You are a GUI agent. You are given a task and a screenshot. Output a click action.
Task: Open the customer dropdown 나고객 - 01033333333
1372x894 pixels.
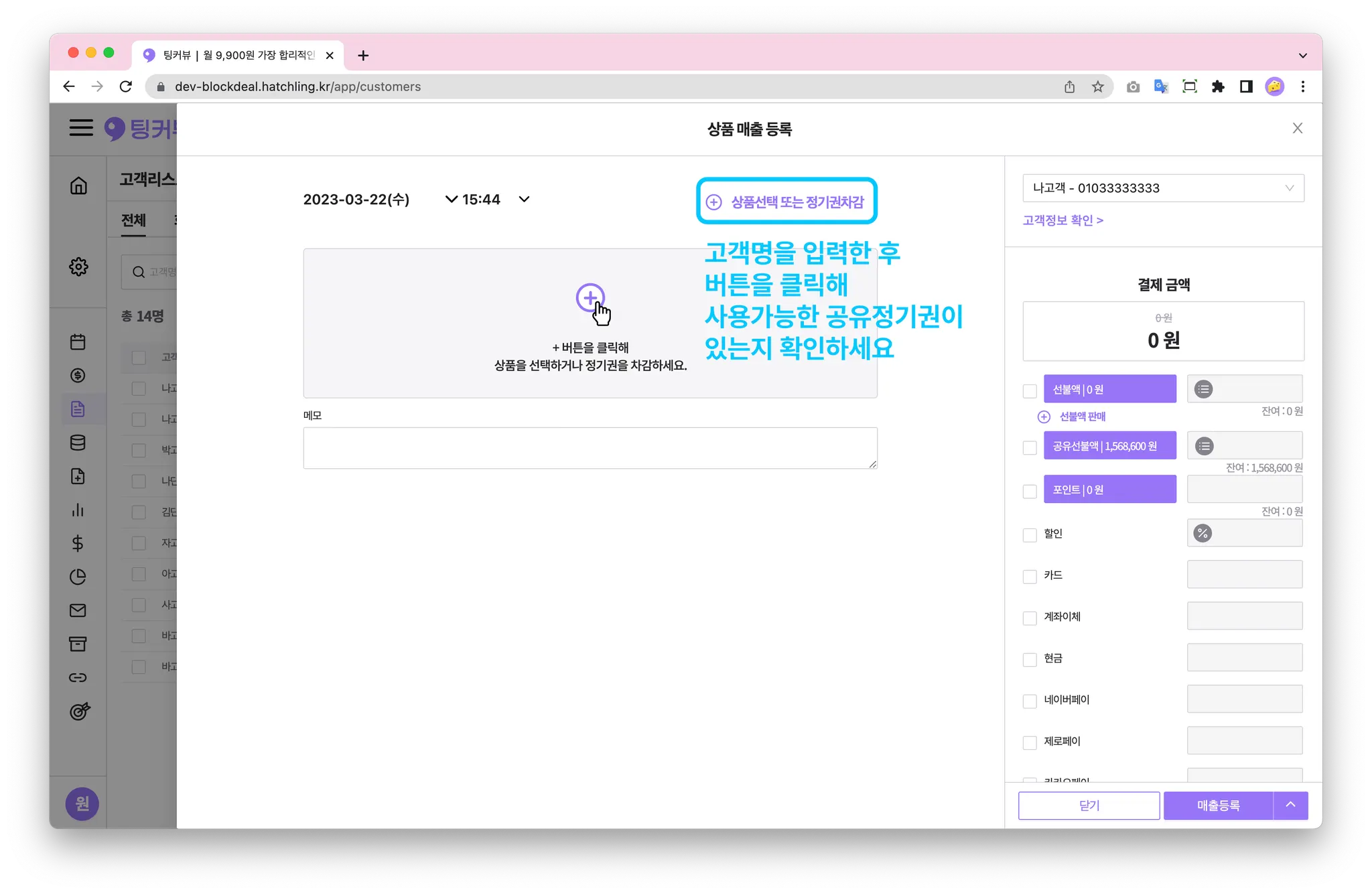click(x=1163, y=188)
